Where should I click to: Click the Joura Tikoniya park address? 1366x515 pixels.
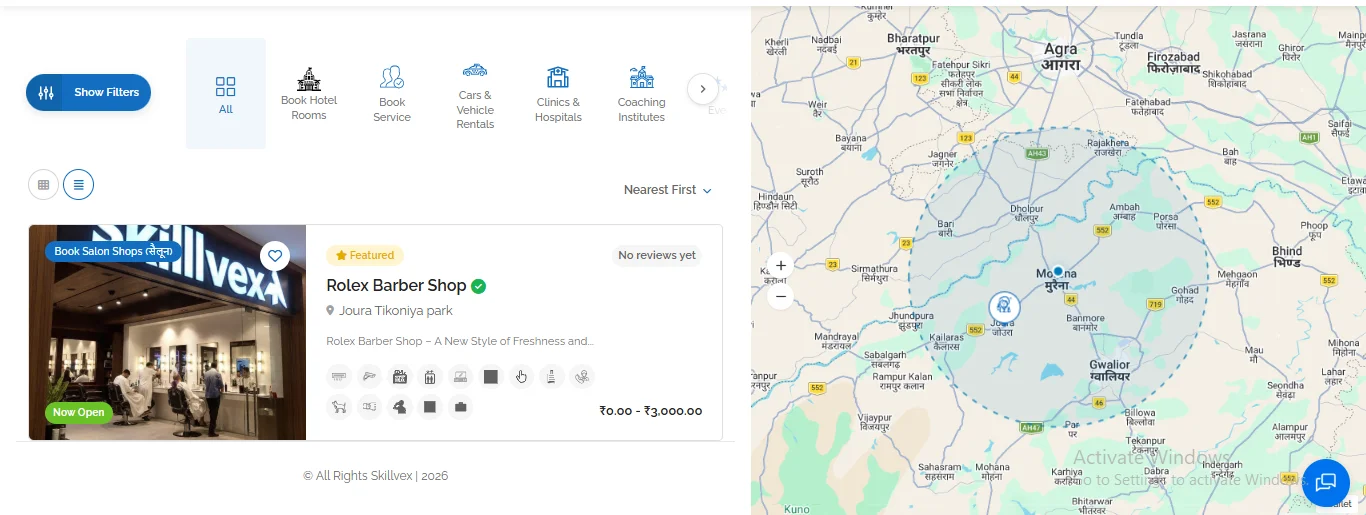396,311
